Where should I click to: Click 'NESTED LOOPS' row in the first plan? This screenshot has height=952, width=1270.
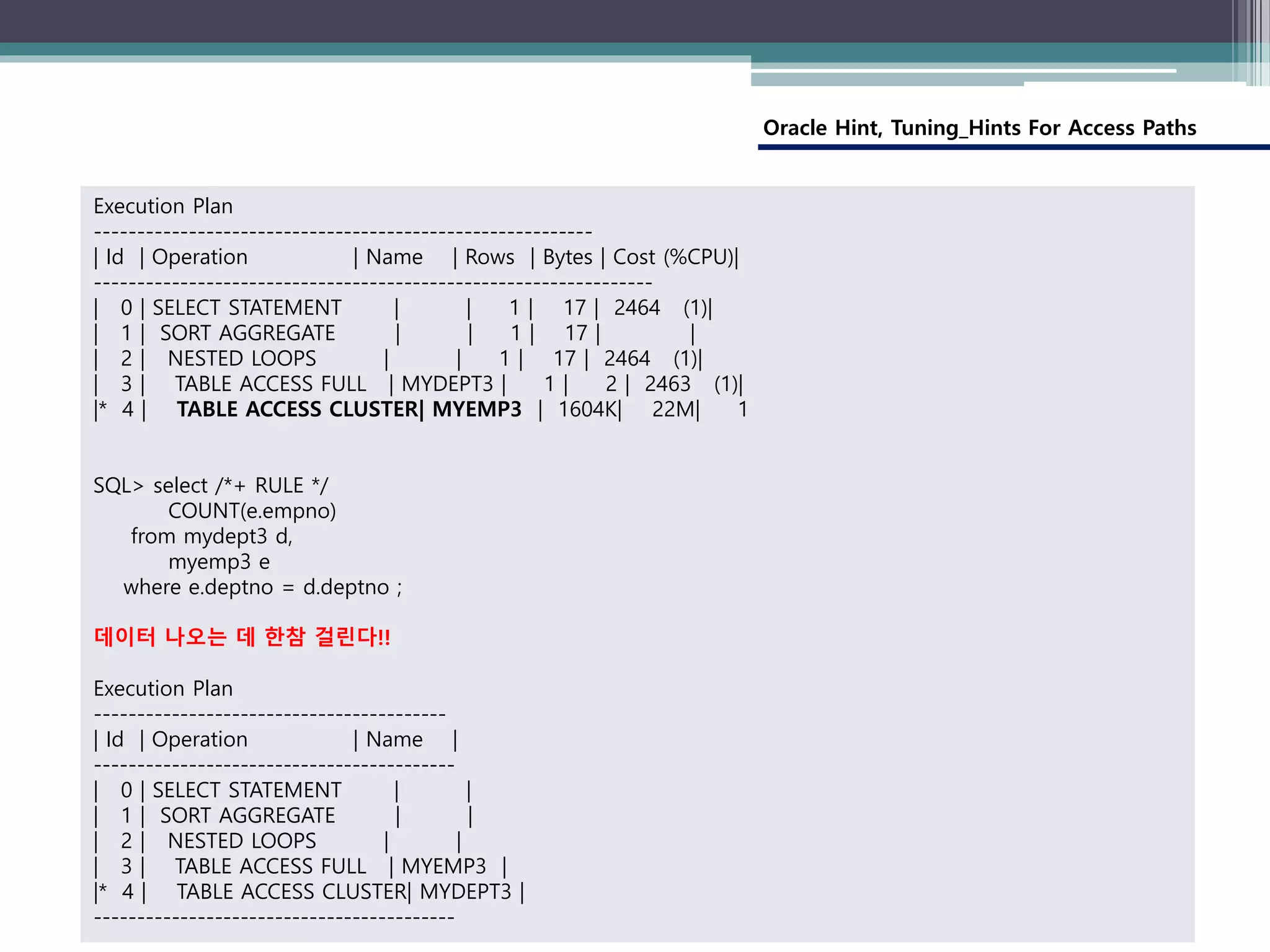click(242, 359)
